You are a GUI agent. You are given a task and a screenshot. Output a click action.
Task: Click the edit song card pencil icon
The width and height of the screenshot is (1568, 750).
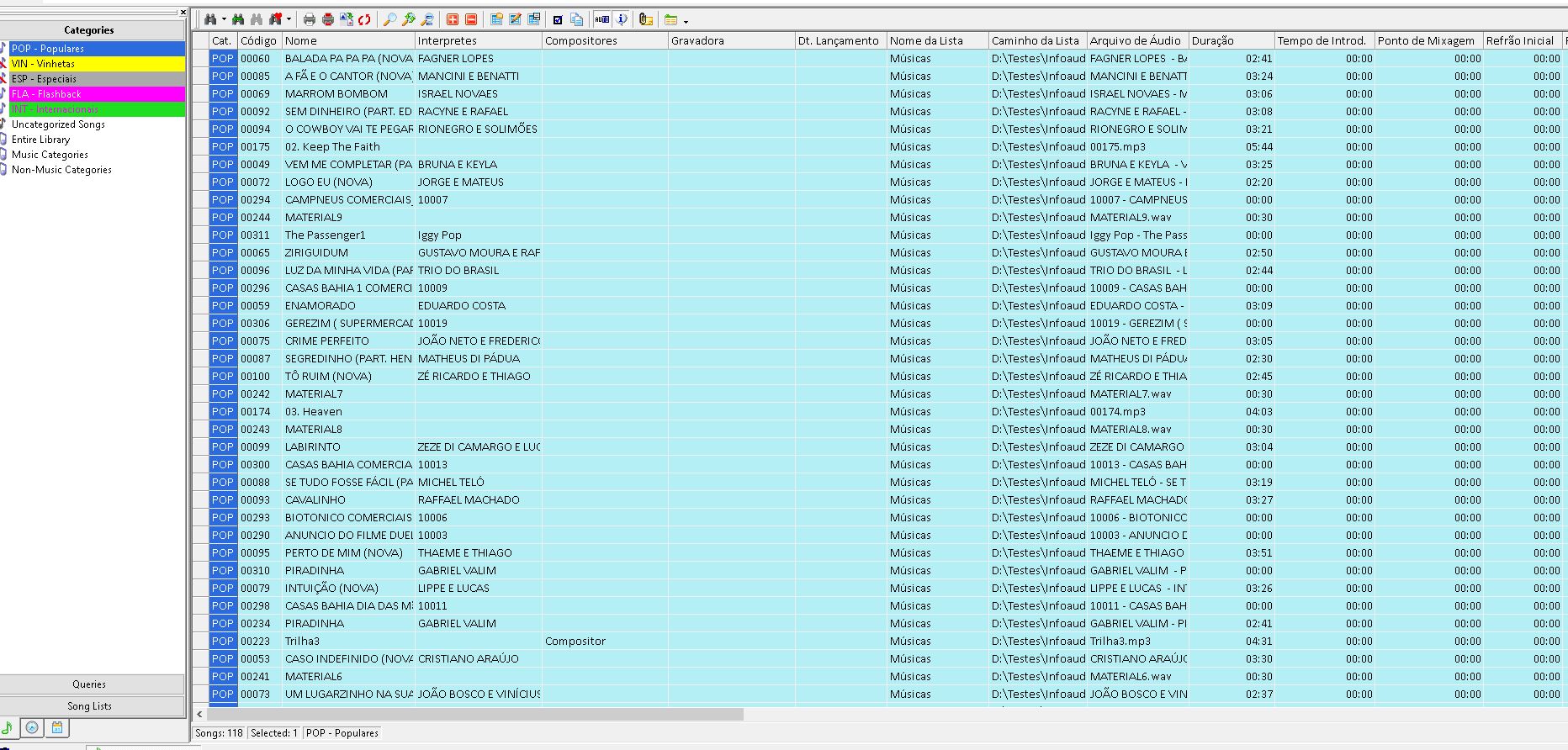515,19
